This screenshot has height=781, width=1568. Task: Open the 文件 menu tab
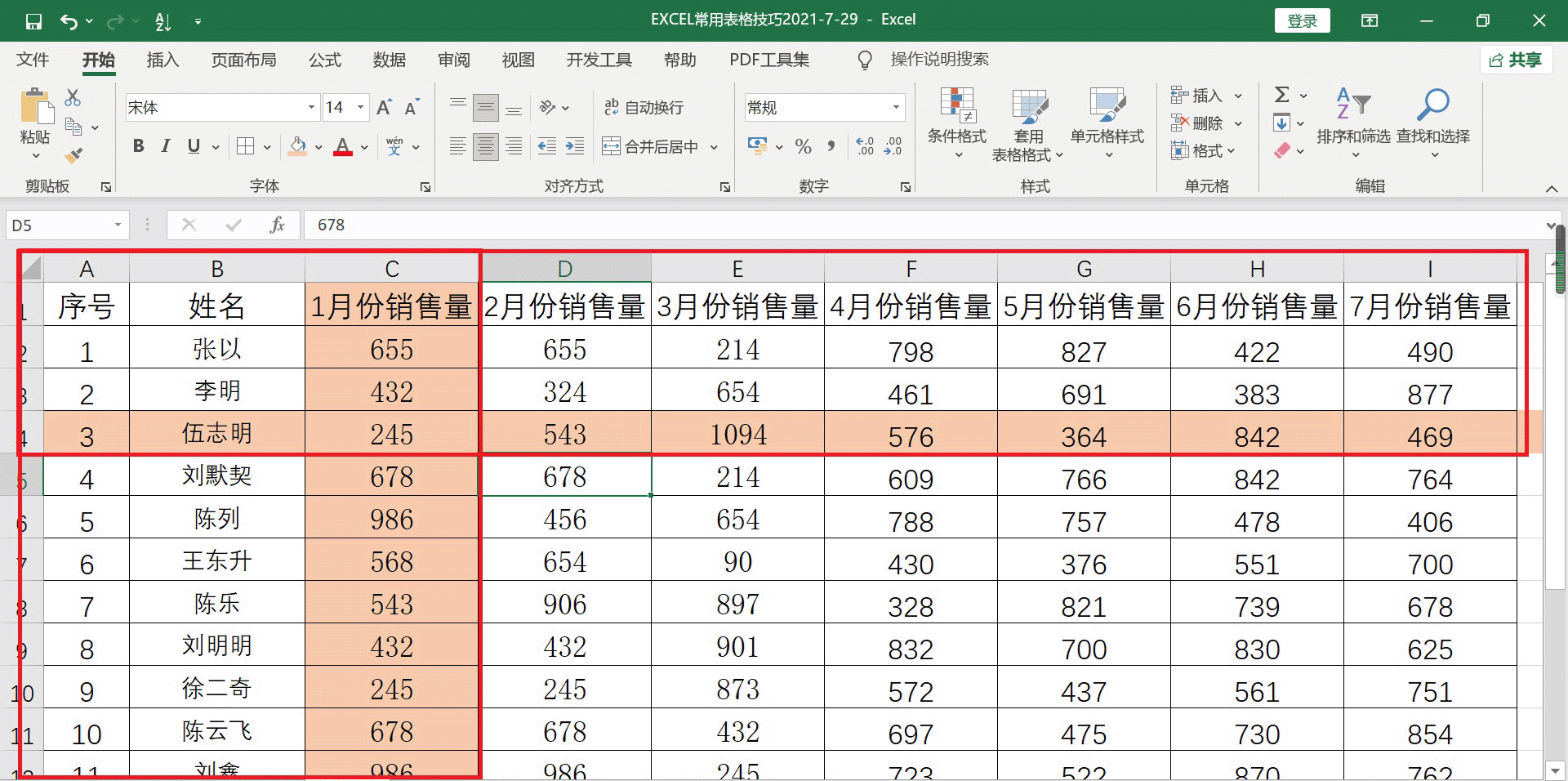pos(33,60)
